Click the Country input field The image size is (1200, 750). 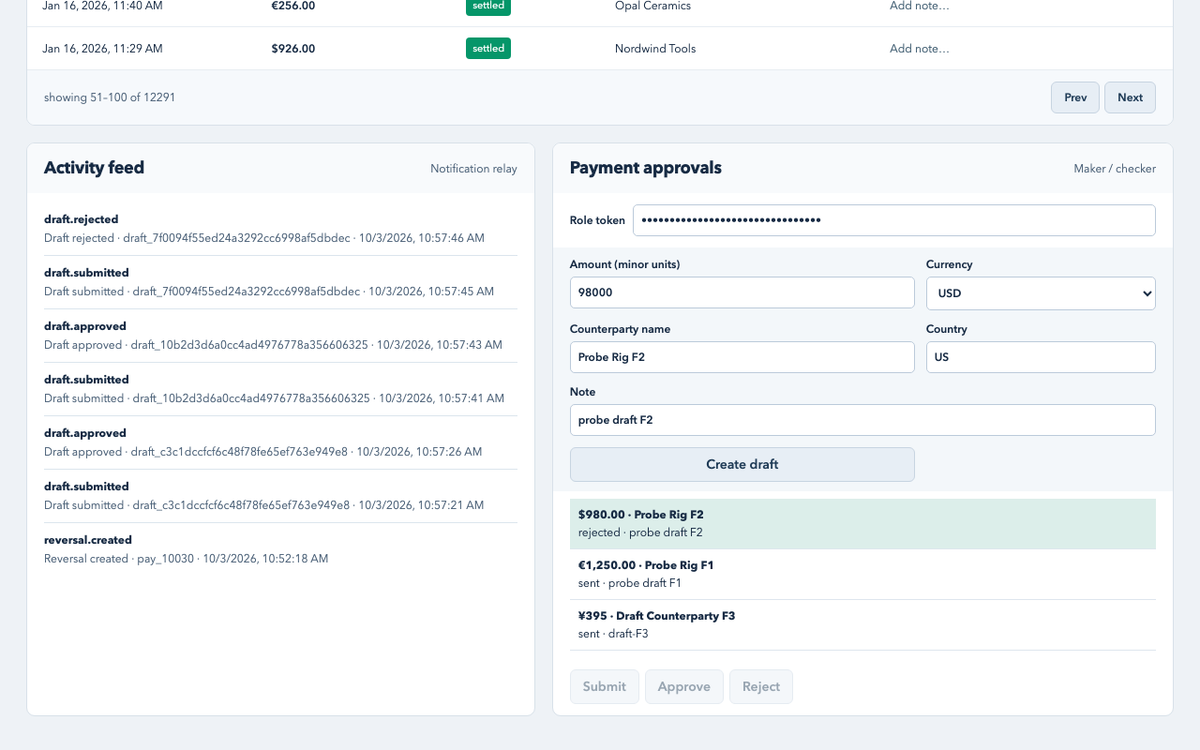[x=1041, y=357]
